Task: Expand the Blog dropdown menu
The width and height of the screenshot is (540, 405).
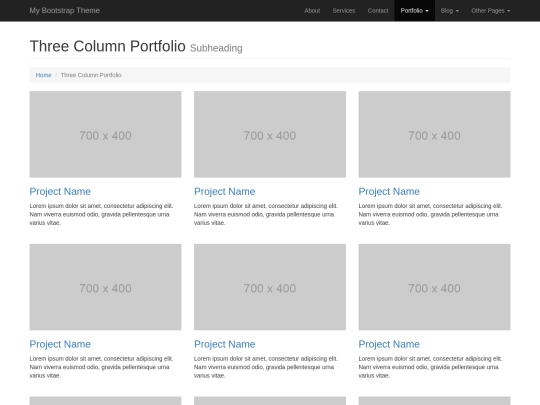Action: [x=449, y=11]
